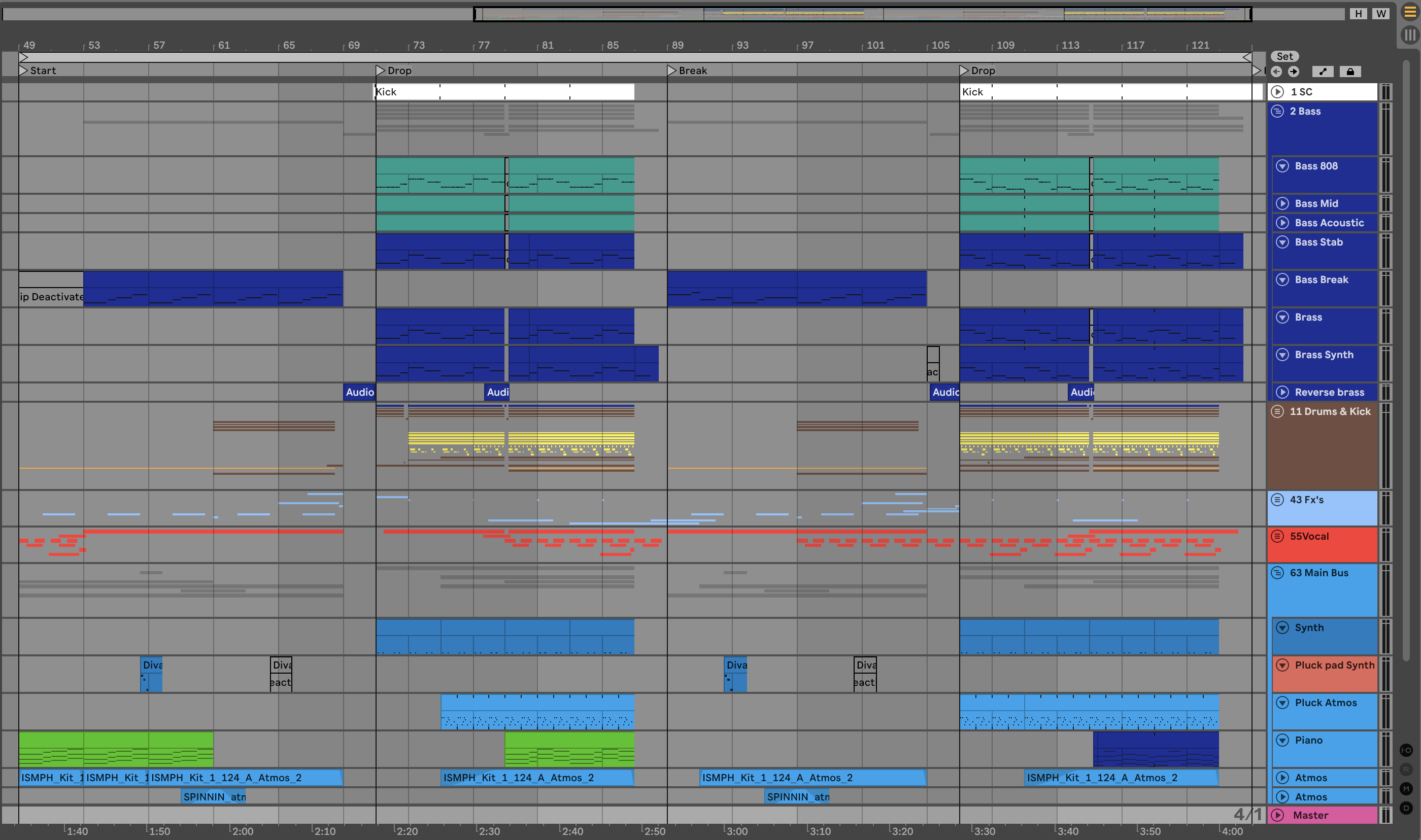Screen dimensions: 1421x840
Task: Switch to Arrangement view via the orange horizontal-lines icon
Action: [x=1410, y=13]
